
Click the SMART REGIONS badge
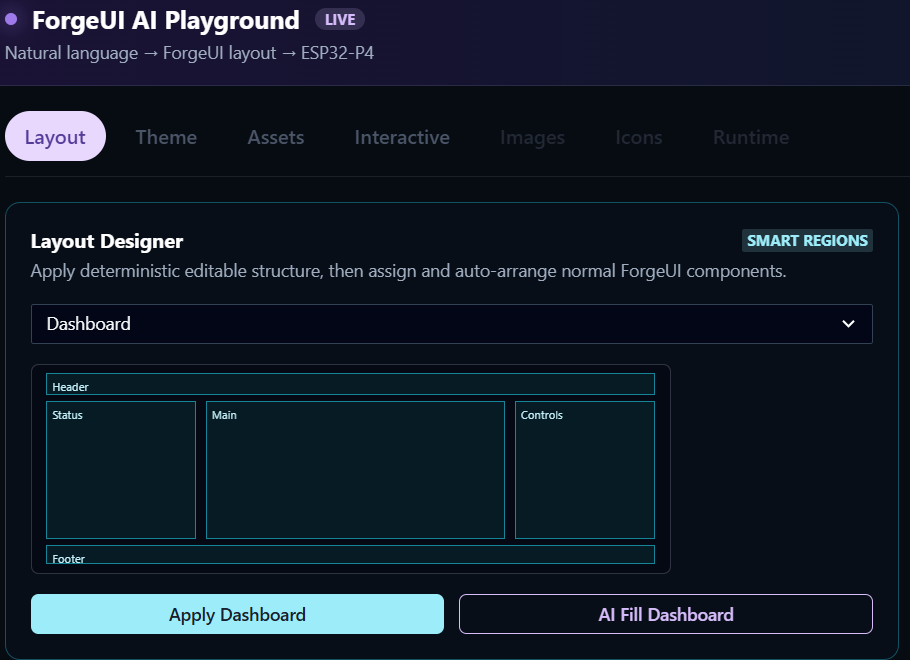click(807, 240)
